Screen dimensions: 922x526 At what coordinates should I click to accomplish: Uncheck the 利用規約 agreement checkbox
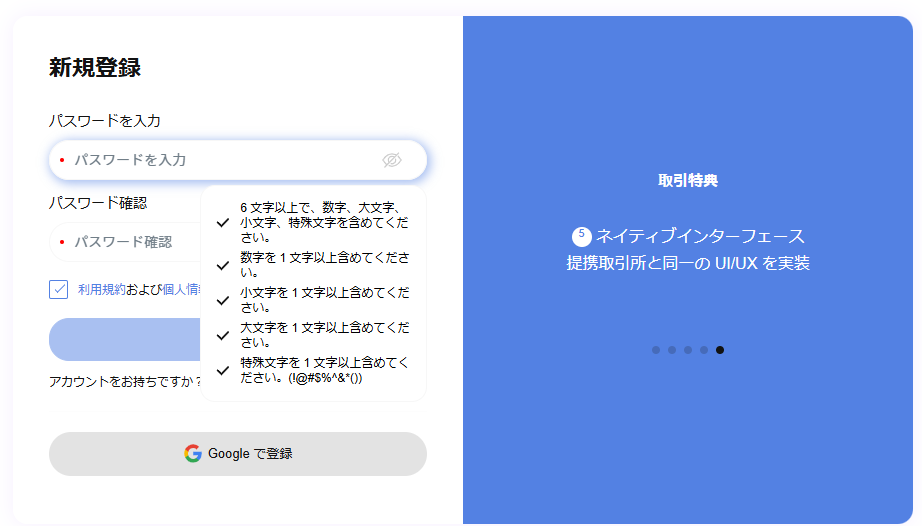click(58, 289)
